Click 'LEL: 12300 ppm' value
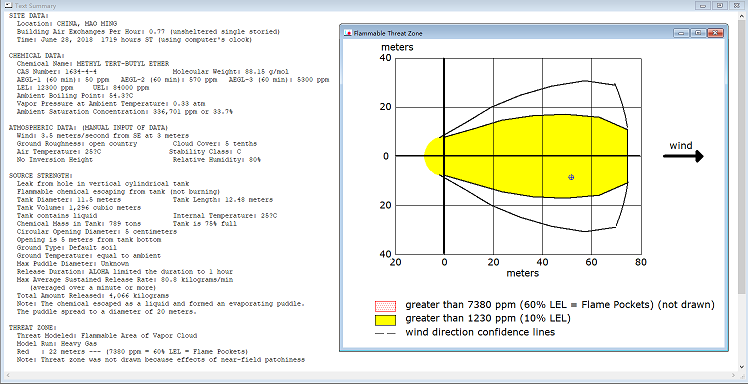 [45, 88]
